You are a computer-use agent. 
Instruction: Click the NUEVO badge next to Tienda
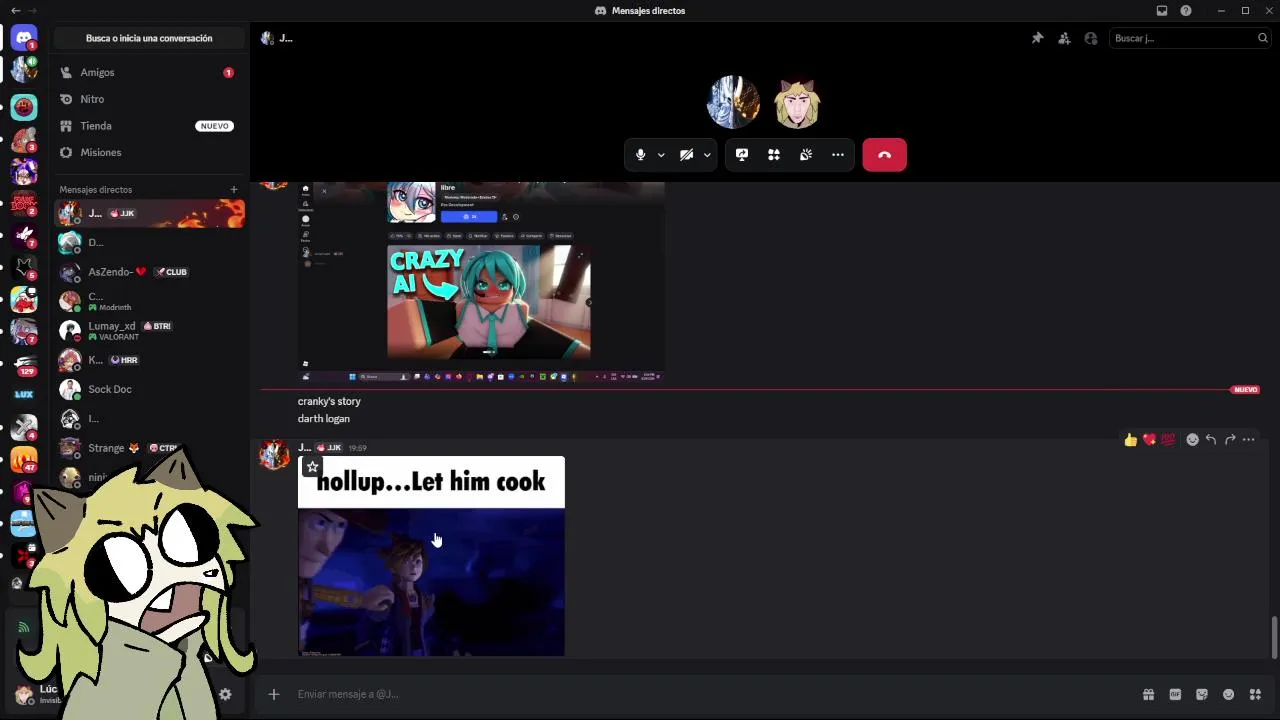point(214,126)
